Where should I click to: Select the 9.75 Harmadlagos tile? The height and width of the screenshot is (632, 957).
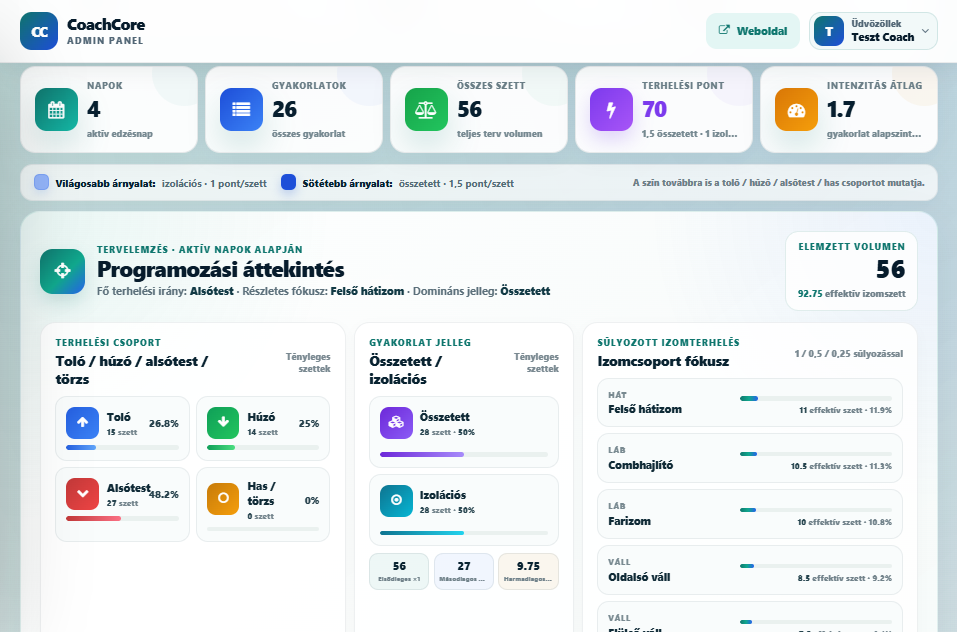click(x=529, y=572)
